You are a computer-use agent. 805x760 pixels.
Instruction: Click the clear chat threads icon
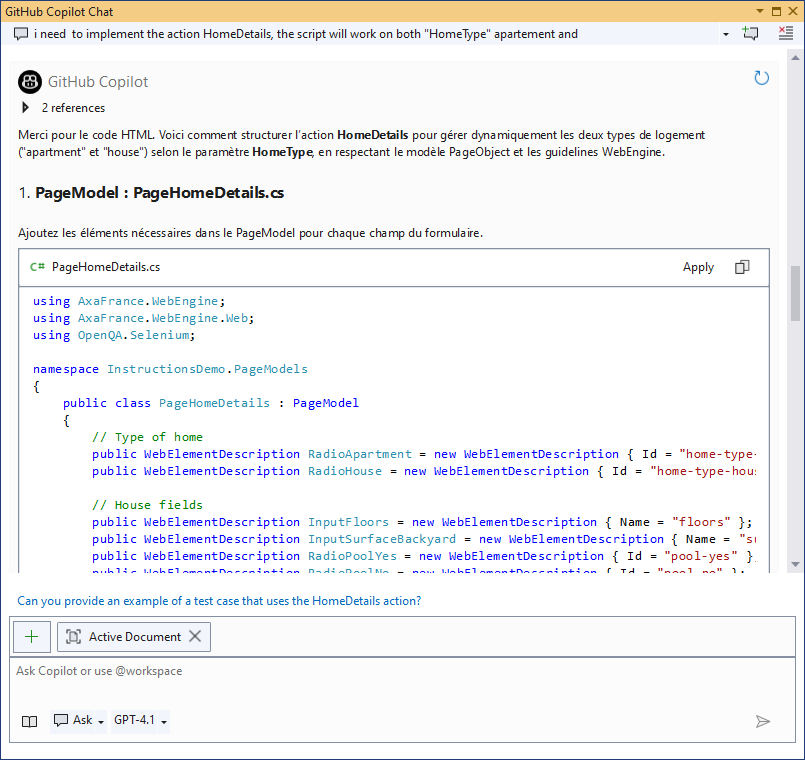(786, 33)
